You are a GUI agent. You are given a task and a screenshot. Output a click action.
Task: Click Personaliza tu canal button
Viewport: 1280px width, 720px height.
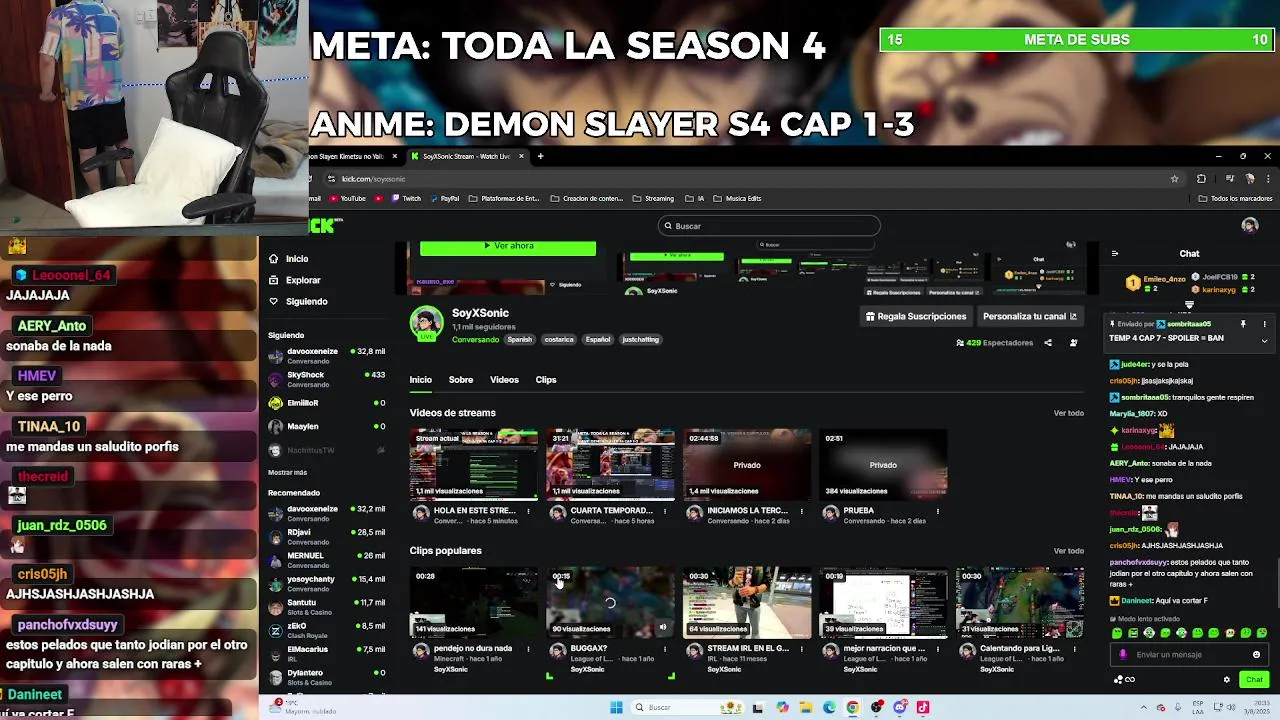click(1029, 316)
